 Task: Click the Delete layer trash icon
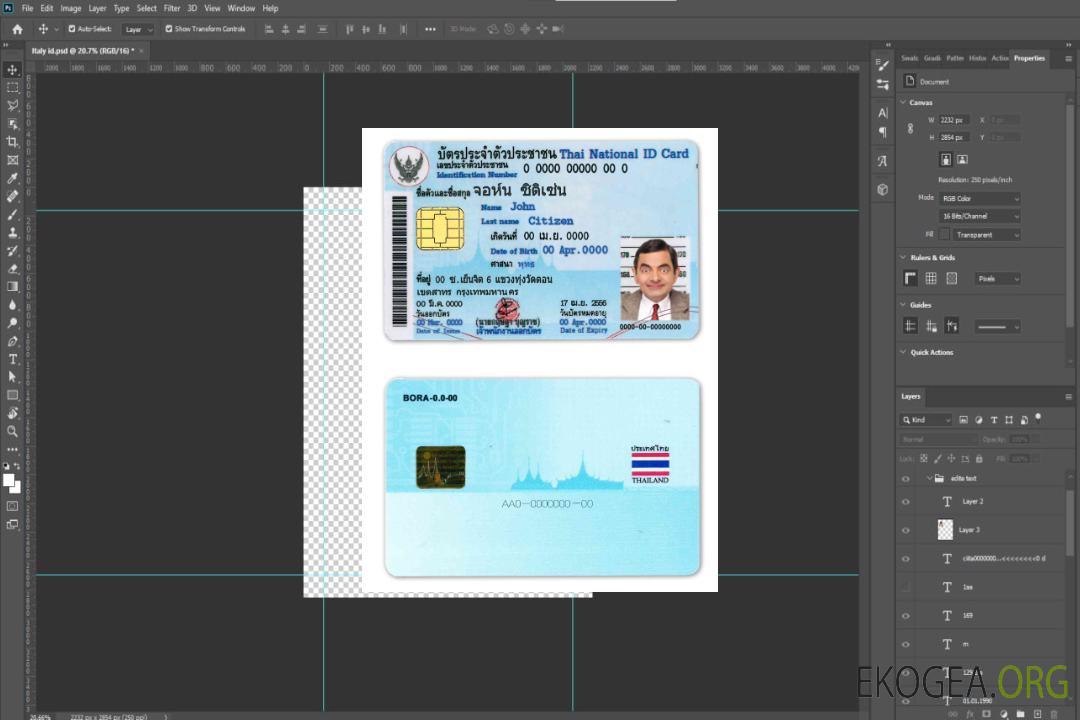1054,714
